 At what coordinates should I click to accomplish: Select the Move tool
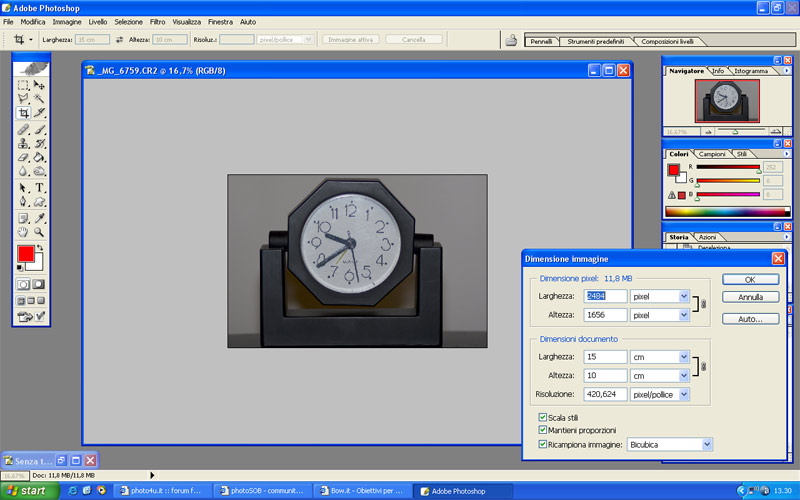coord(40,85)
